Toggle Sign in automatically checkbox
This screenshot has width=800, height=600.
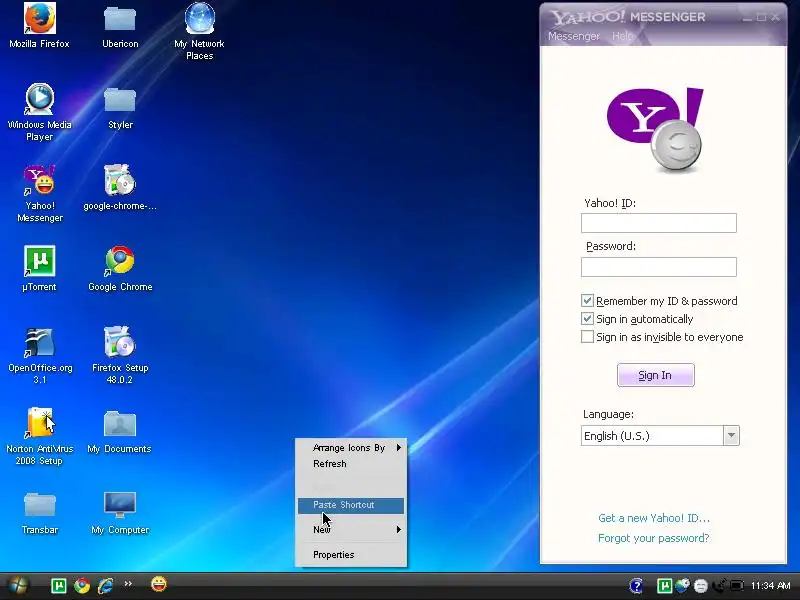point(587,319)
